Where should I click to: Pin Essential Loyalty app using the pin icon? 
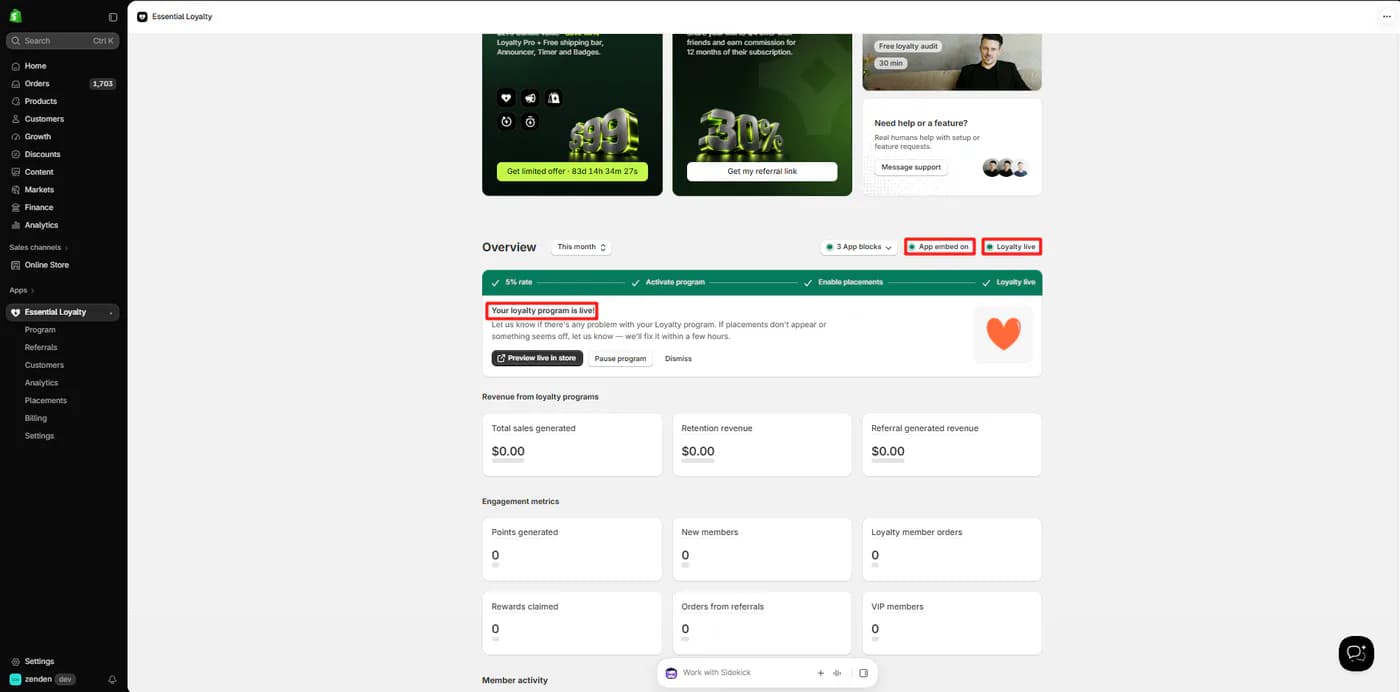111,313
